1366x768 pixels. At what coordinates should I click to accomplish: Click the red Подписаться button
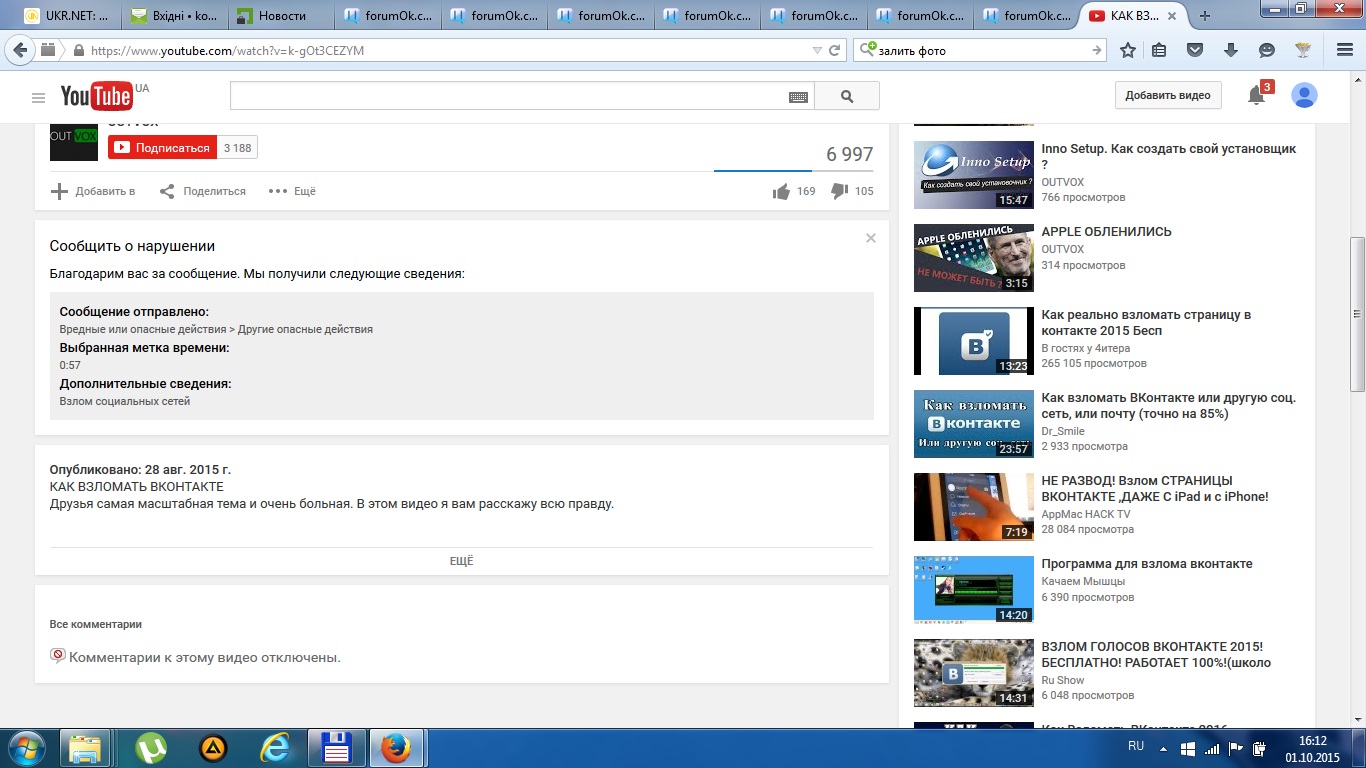pyautogui.click(x=163, y=148)
